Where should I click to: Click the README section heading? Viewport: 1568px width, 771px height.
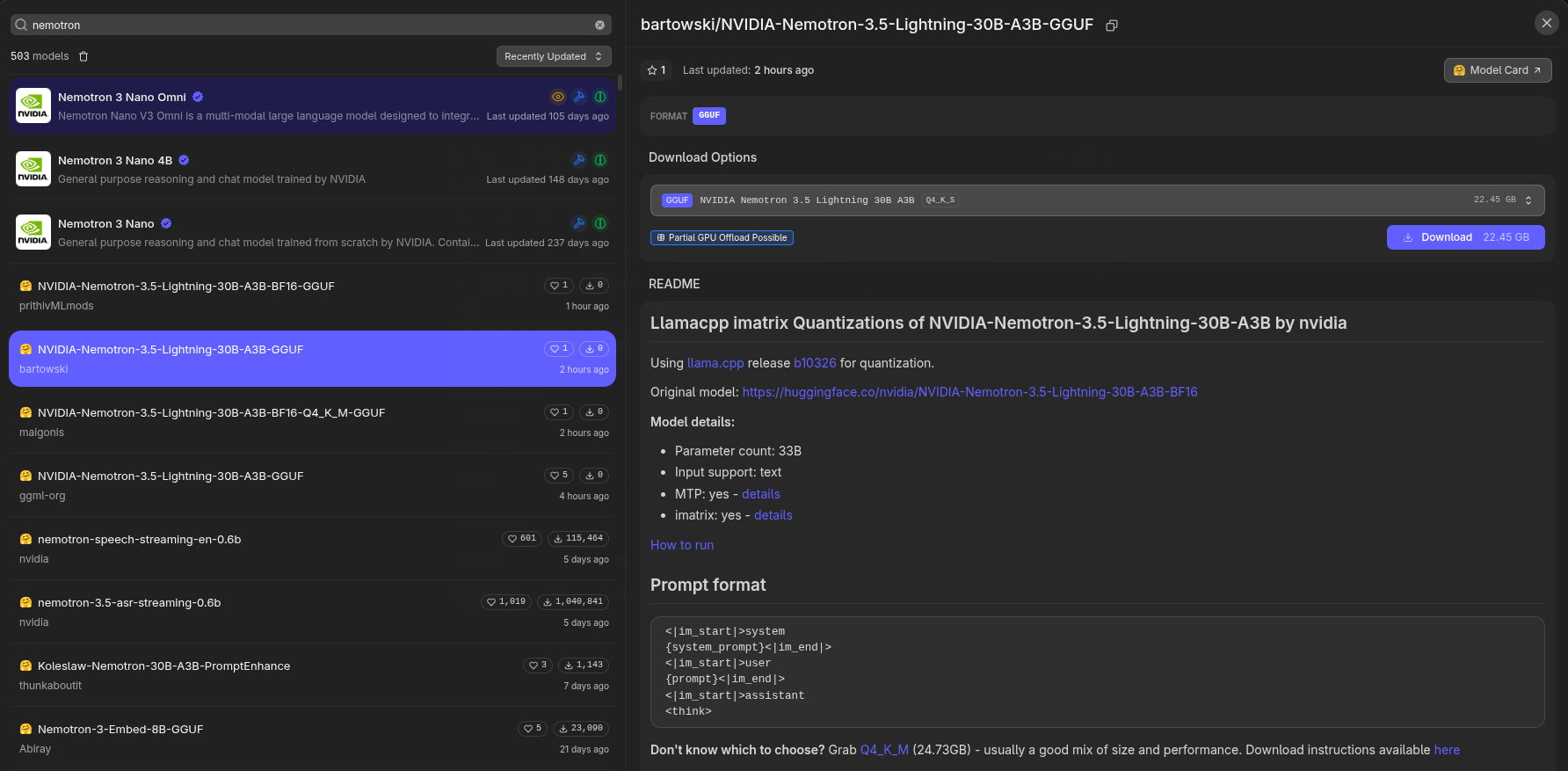674,284
